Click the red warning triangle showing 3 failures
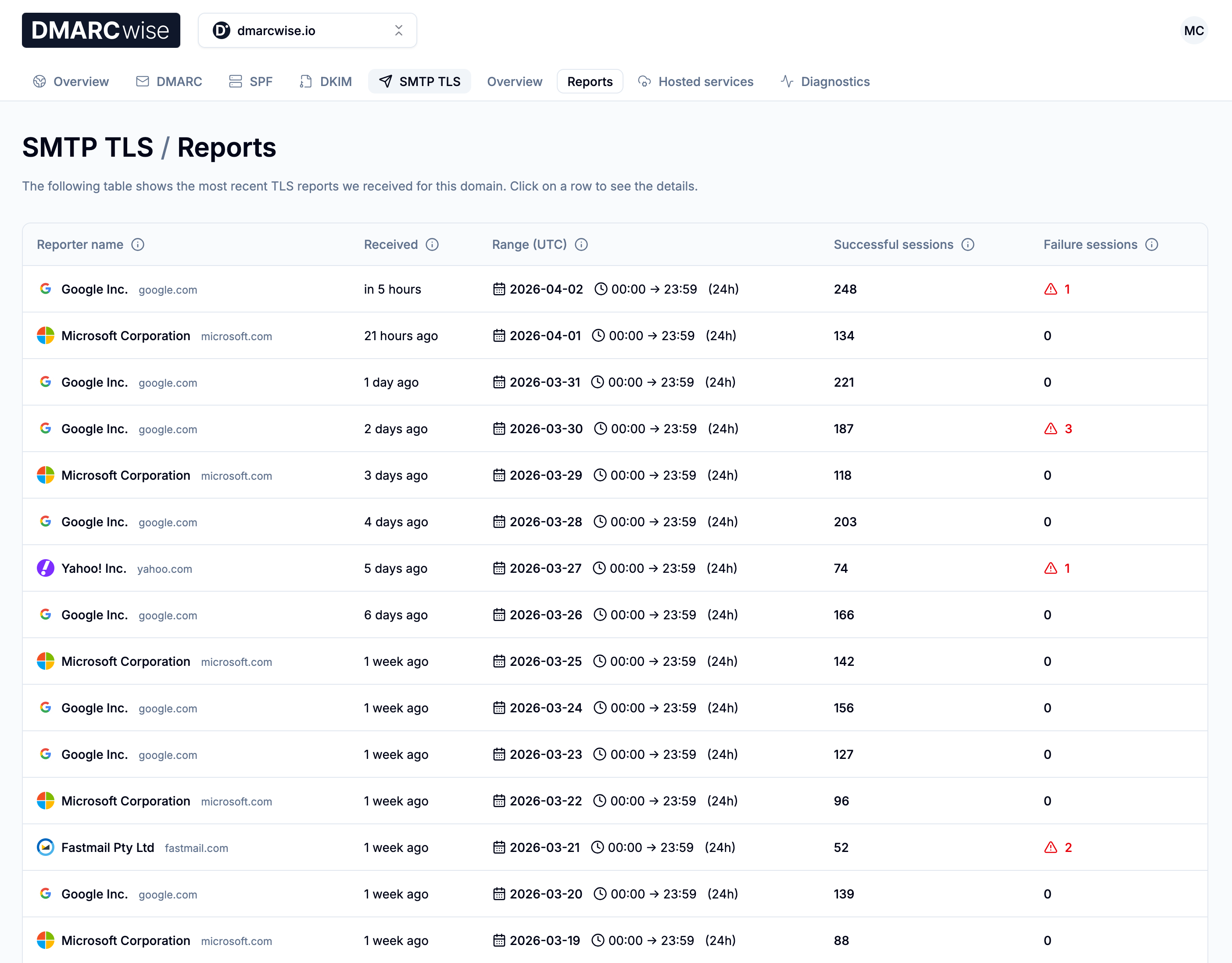The image size is (1232, 963). (1050, 428)
